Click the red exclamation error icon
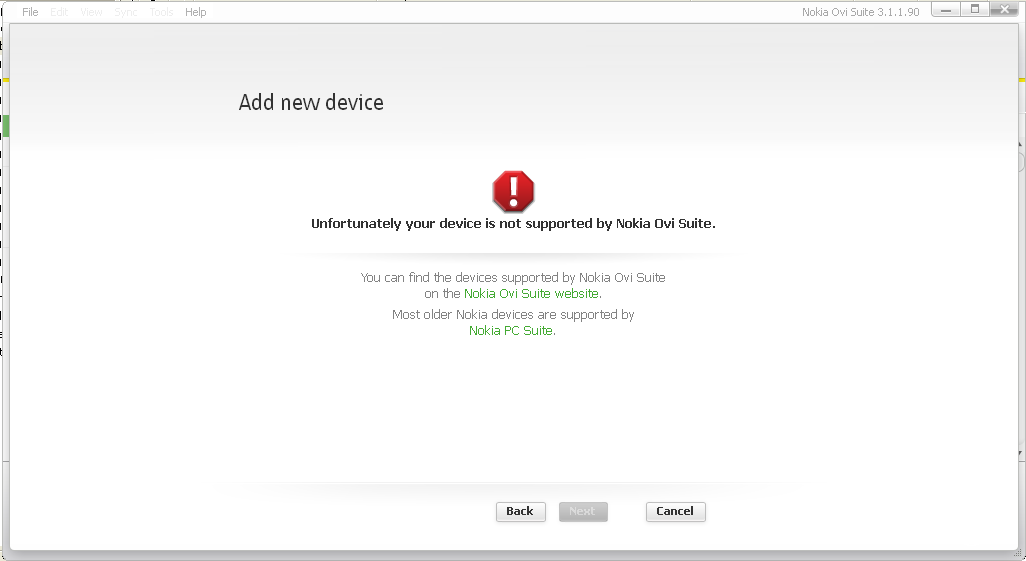This screenshot has height=561, width=1026. pyautogui.click(x=513, y=191)
